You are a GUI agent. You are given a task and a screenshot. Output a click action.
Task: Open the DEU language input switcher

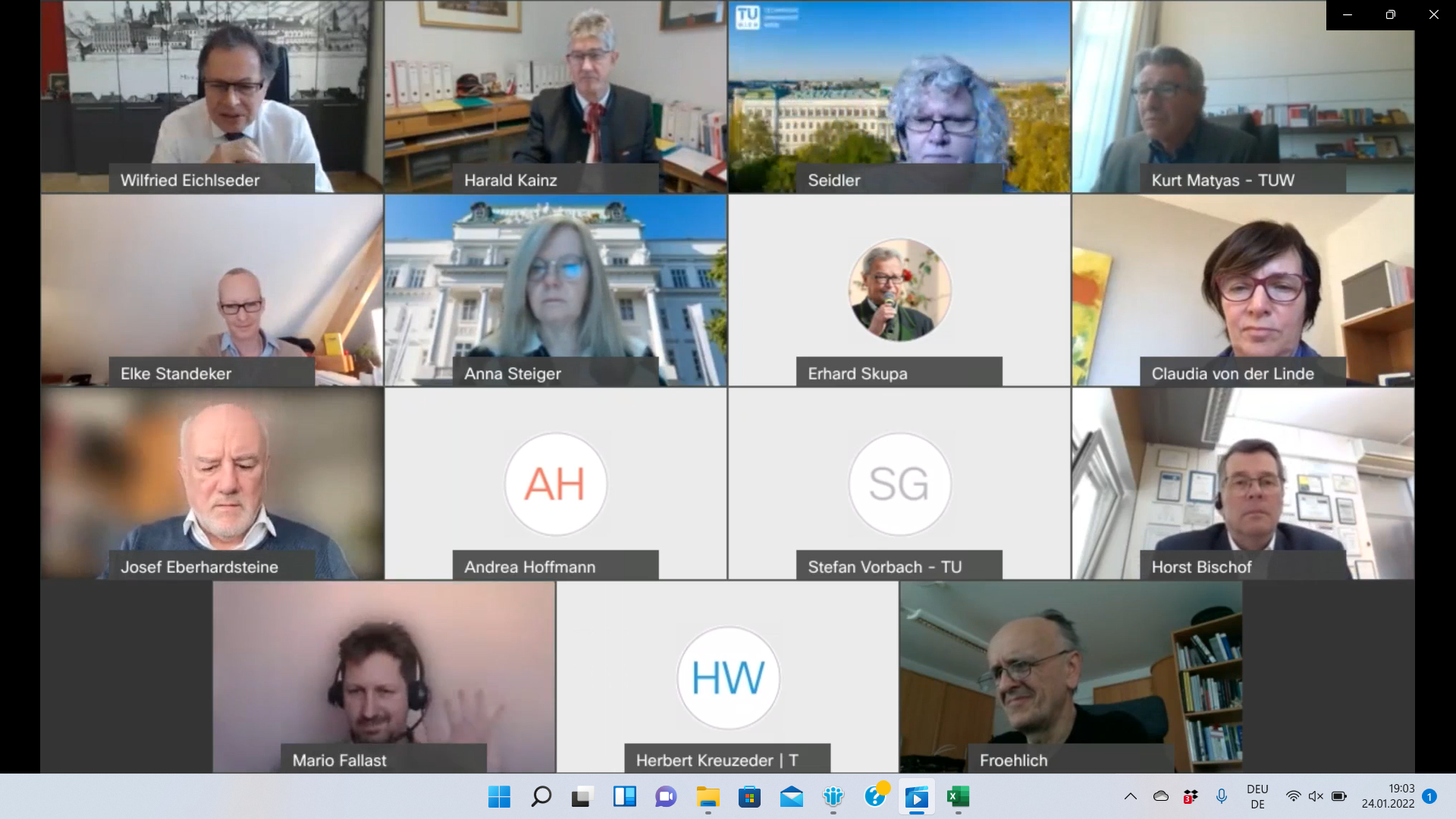(x=1257, y=796)
